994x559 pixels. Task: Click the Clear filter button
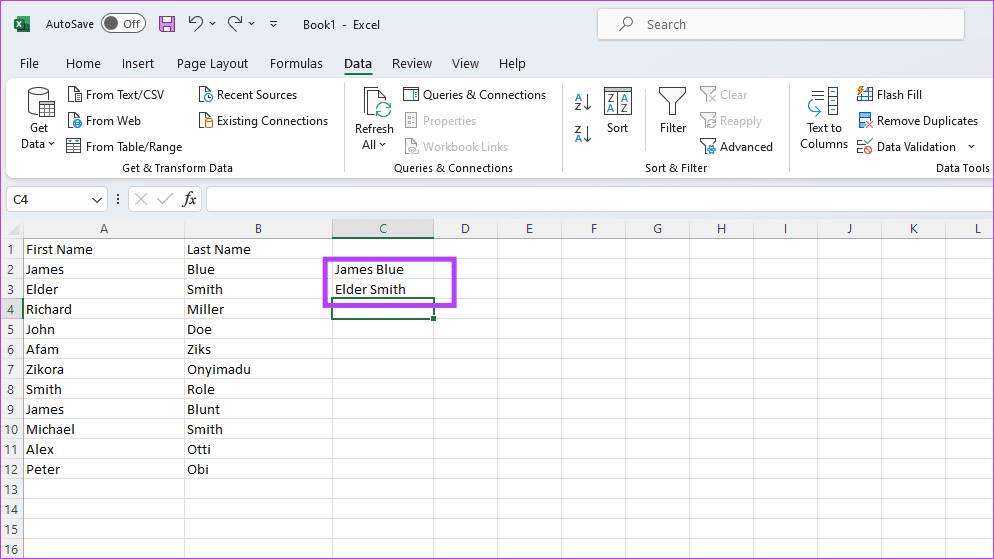tap(724, 94)
